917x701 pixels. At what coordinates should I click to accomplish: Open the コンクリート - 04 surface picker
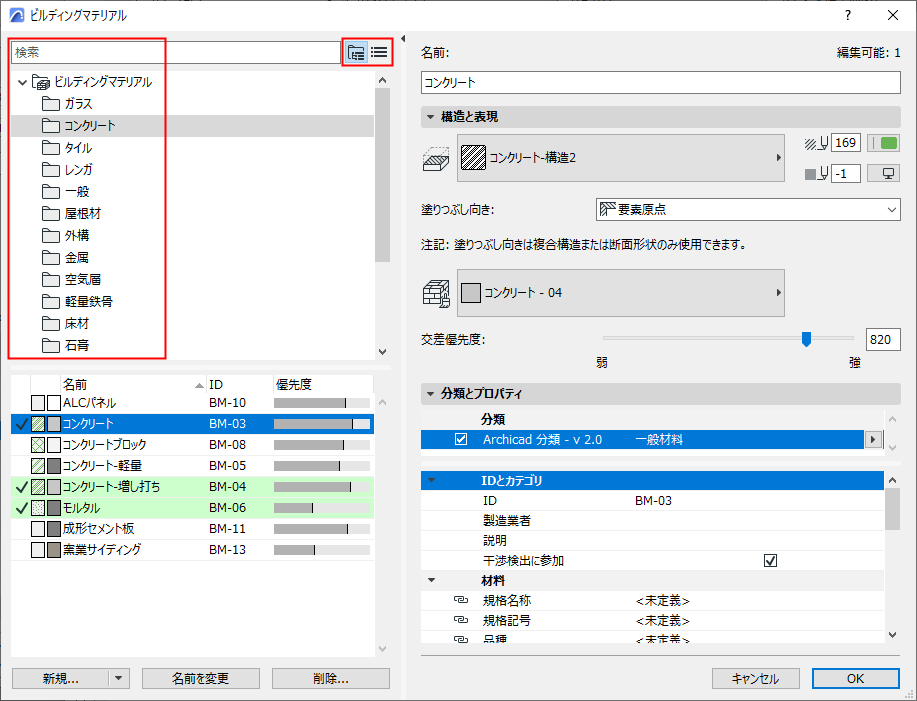pyautogui.click(x=620, y=293)
